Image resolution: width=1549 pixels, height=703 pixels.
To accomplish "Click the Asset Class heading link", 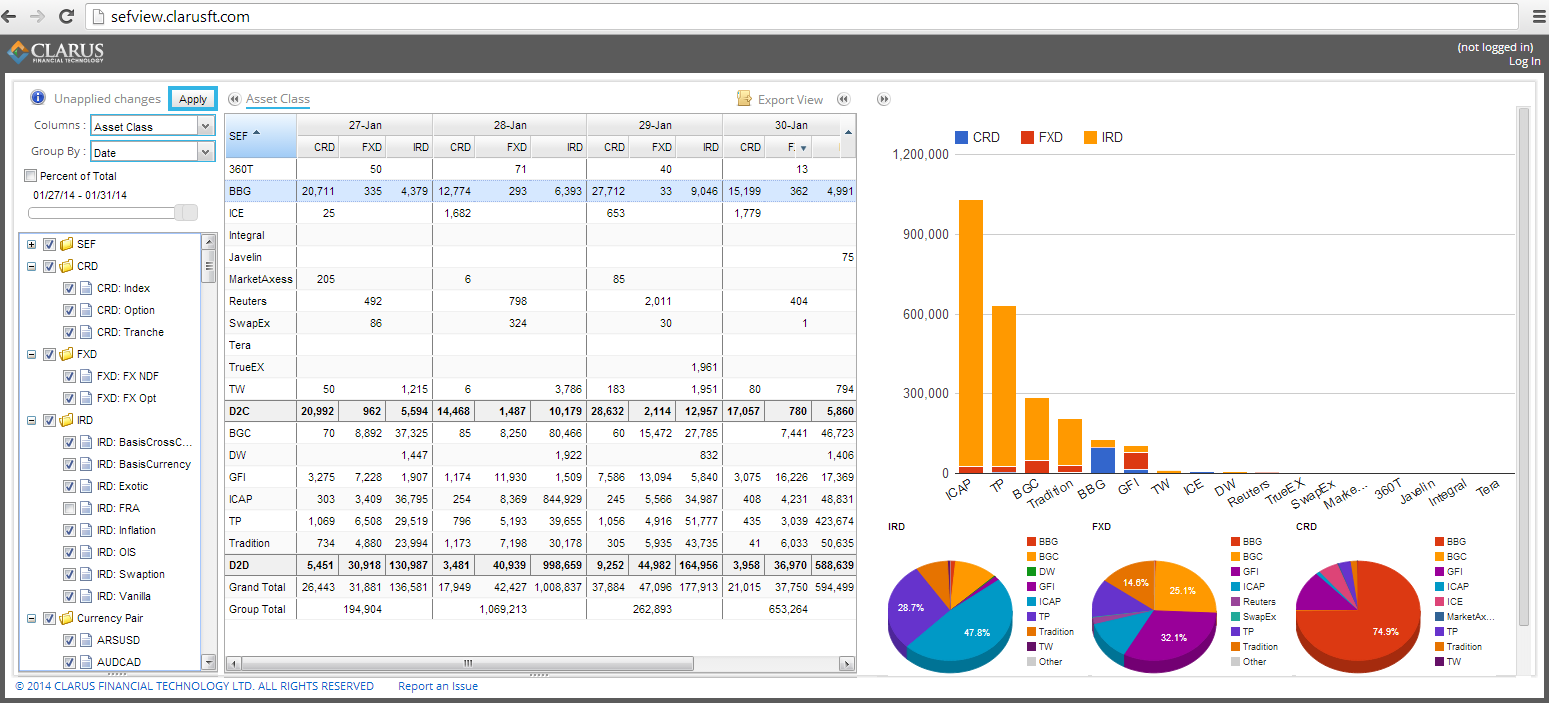I will (278, 99).
